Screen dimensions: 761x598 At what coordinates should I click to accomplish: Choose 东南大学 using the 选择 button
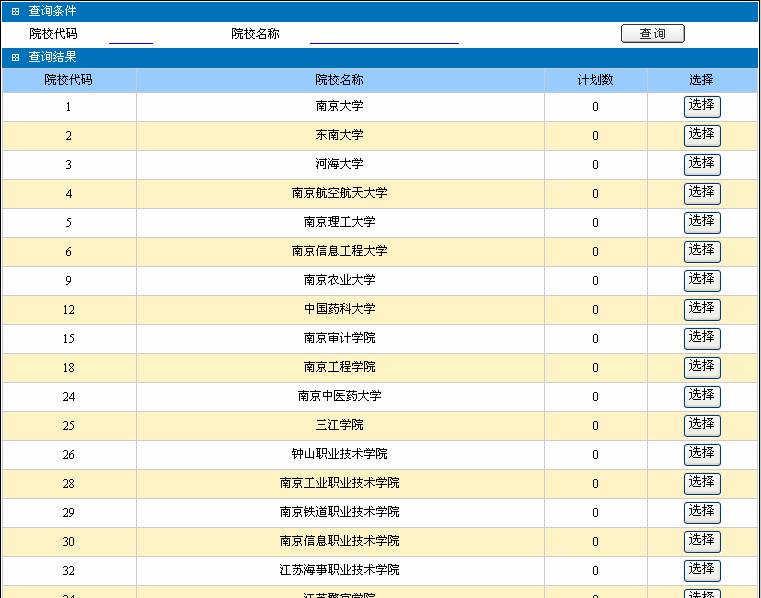pyautogui.click(x=701, y=135)
